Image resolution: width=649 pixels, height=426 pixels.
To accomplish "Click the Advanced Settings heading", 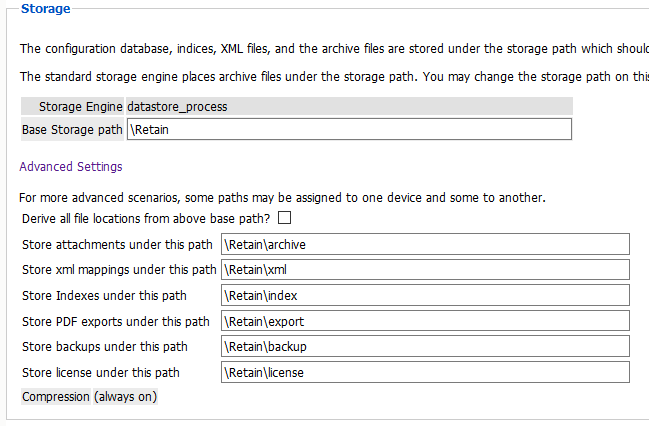I will 71,167.
